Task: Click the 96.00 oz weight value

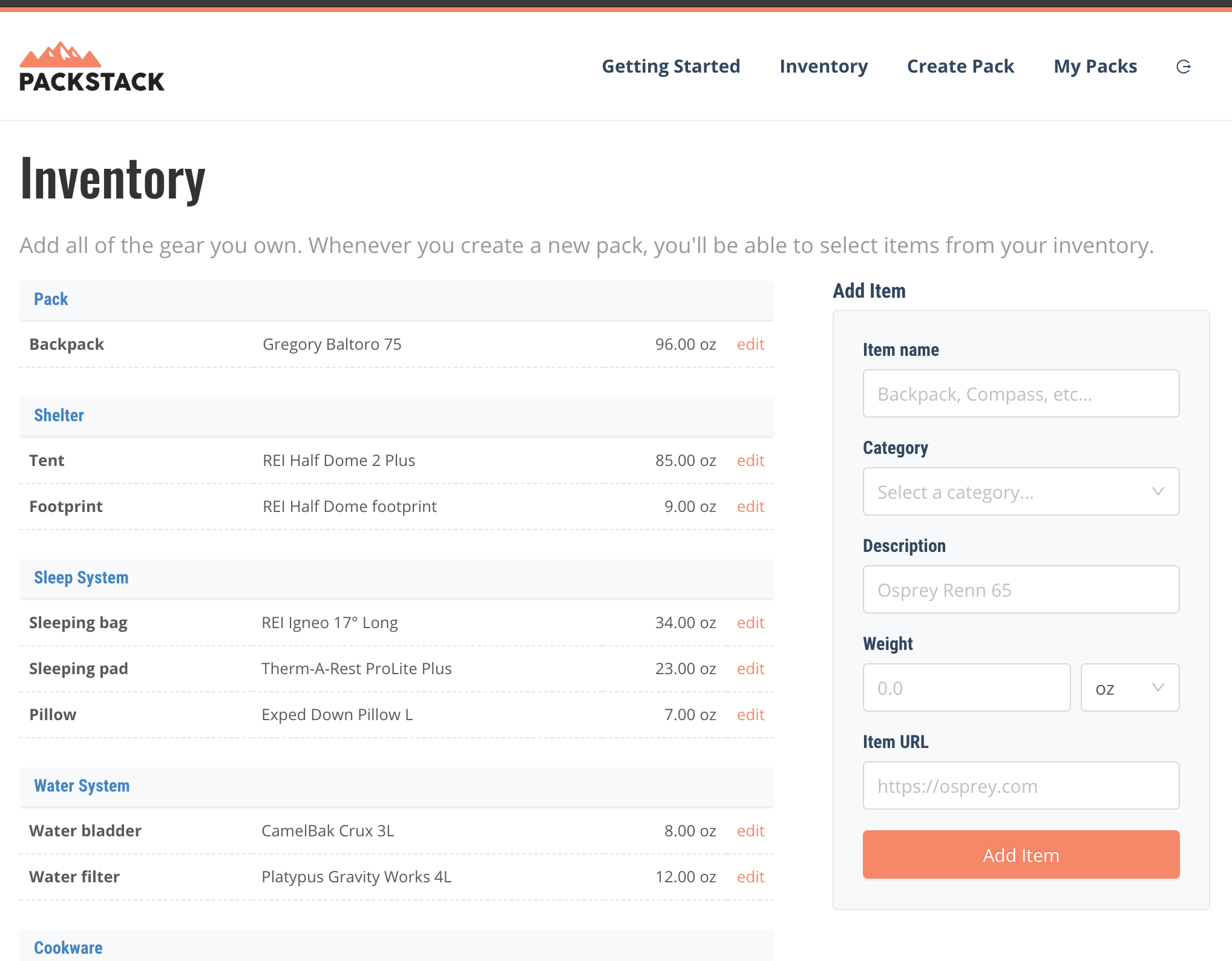Action: (x=686, y=344)
